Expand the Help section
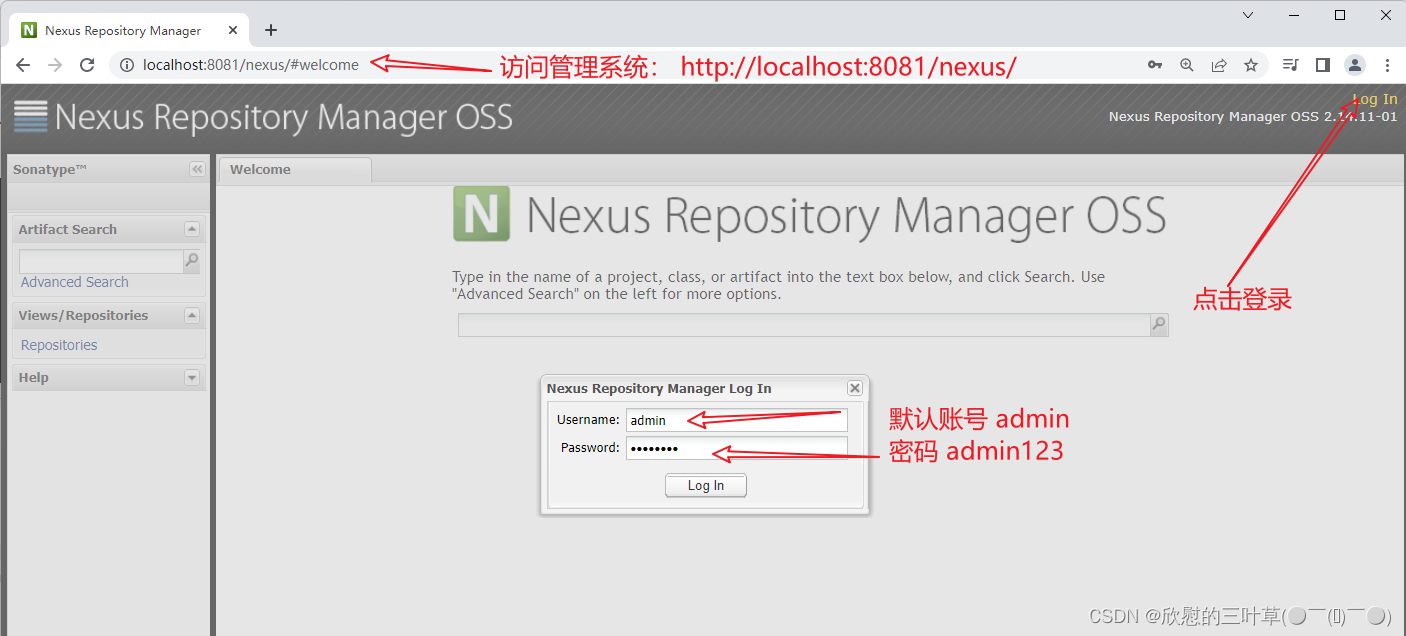Screen dimensions: 1406x636 [192, 378]
